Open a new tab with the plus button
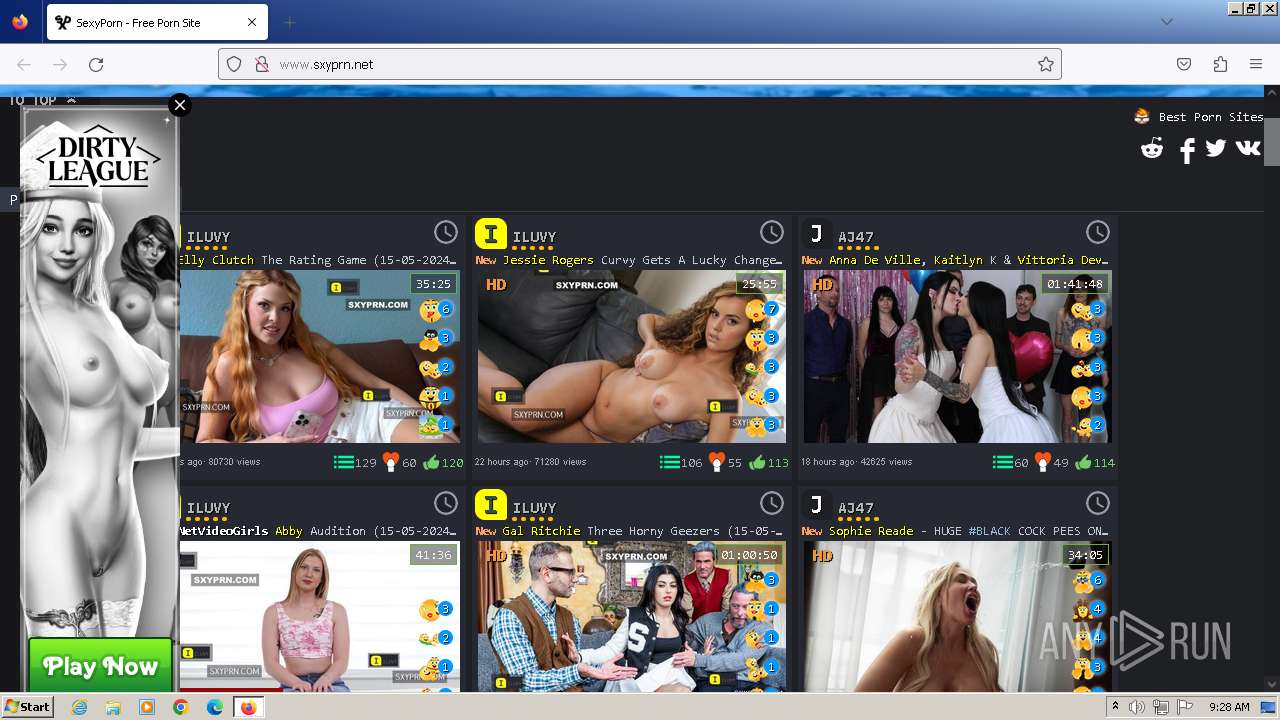1280x720 pixels. point(290,22)
